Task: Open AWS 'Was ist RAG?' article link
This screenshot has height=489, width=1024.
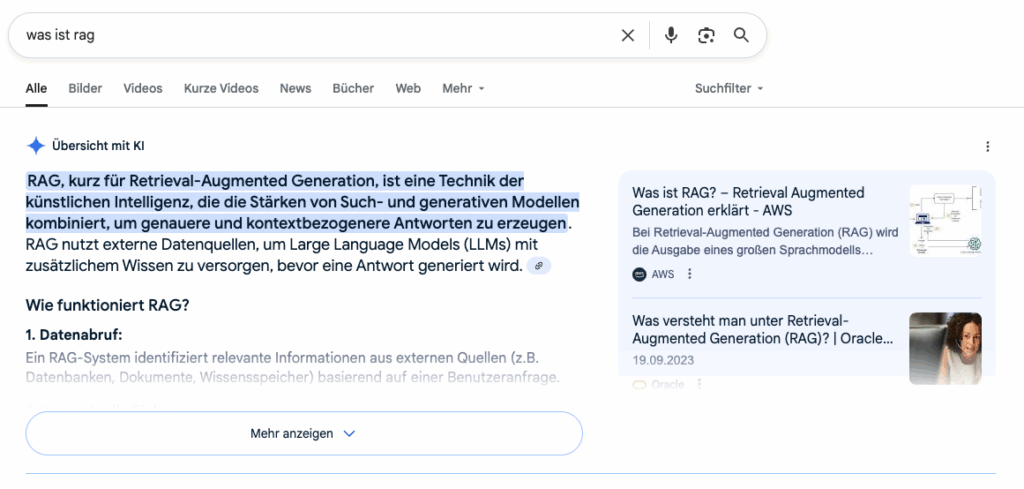Action: coord(748,201)
